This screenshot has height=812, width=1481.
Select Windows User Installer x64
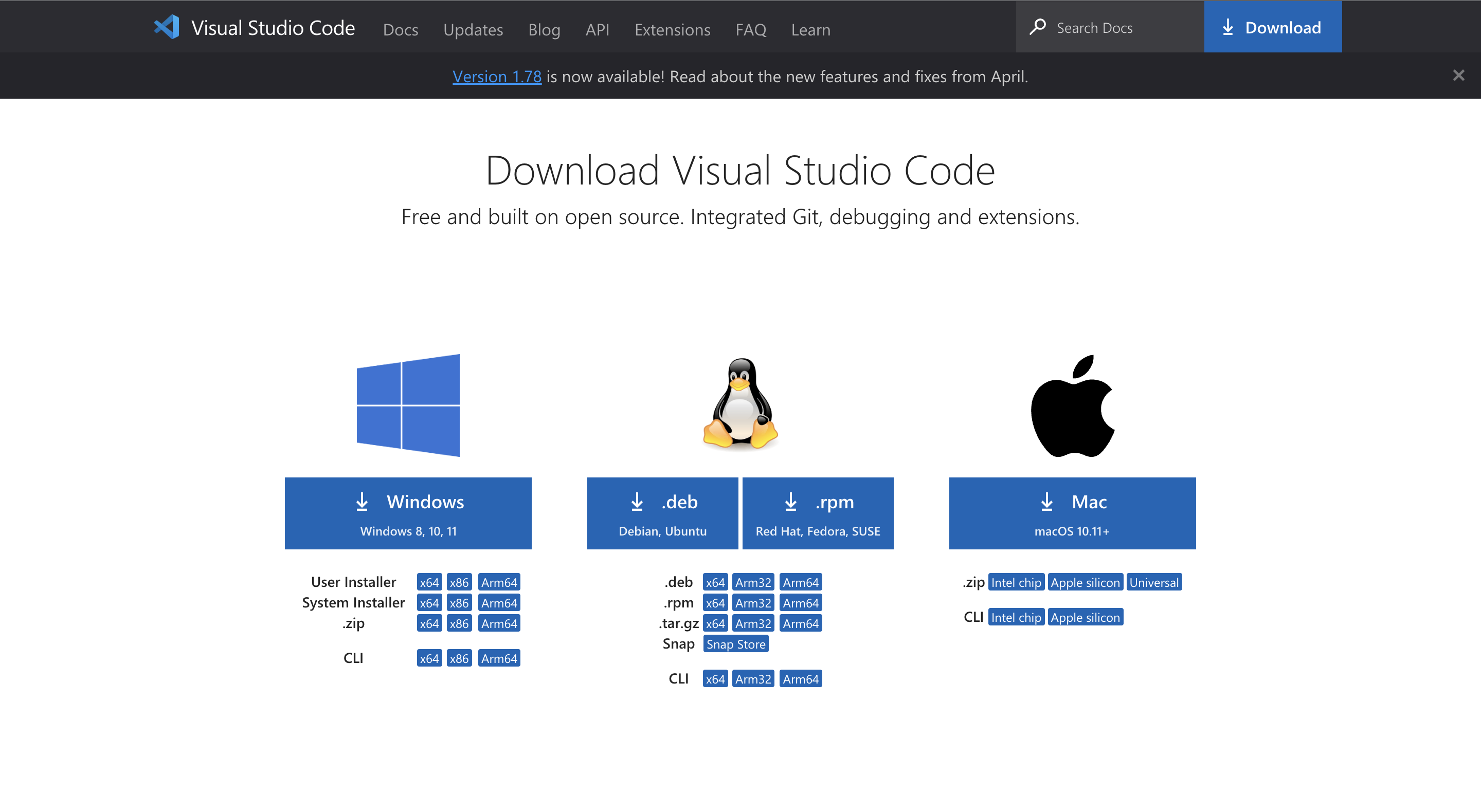tap(429, 582)
